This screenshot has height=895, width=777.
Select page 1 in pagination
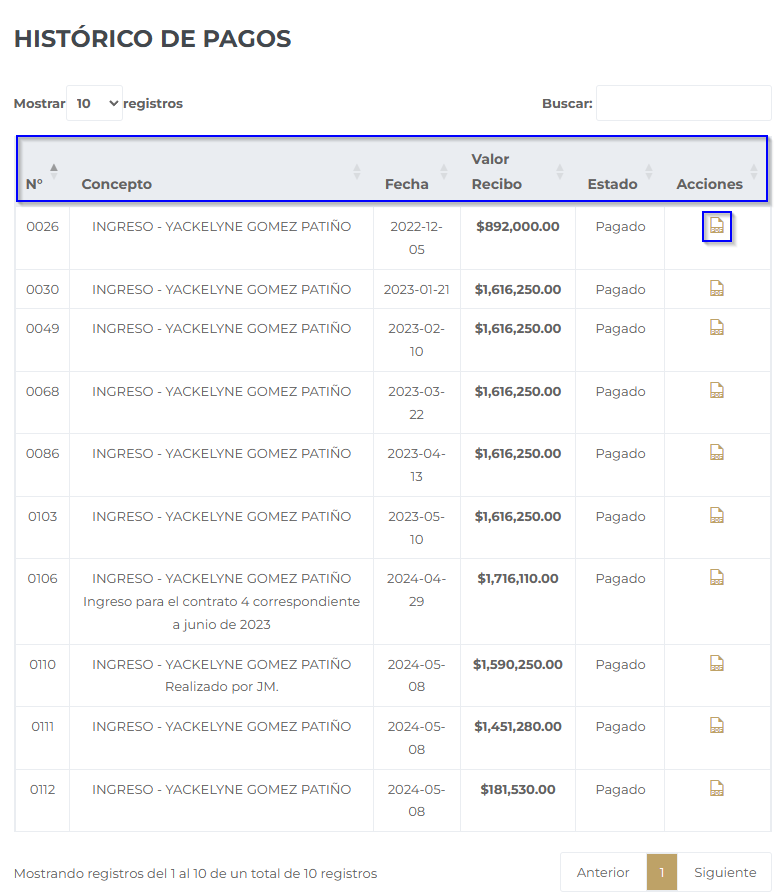coord(662,872)
